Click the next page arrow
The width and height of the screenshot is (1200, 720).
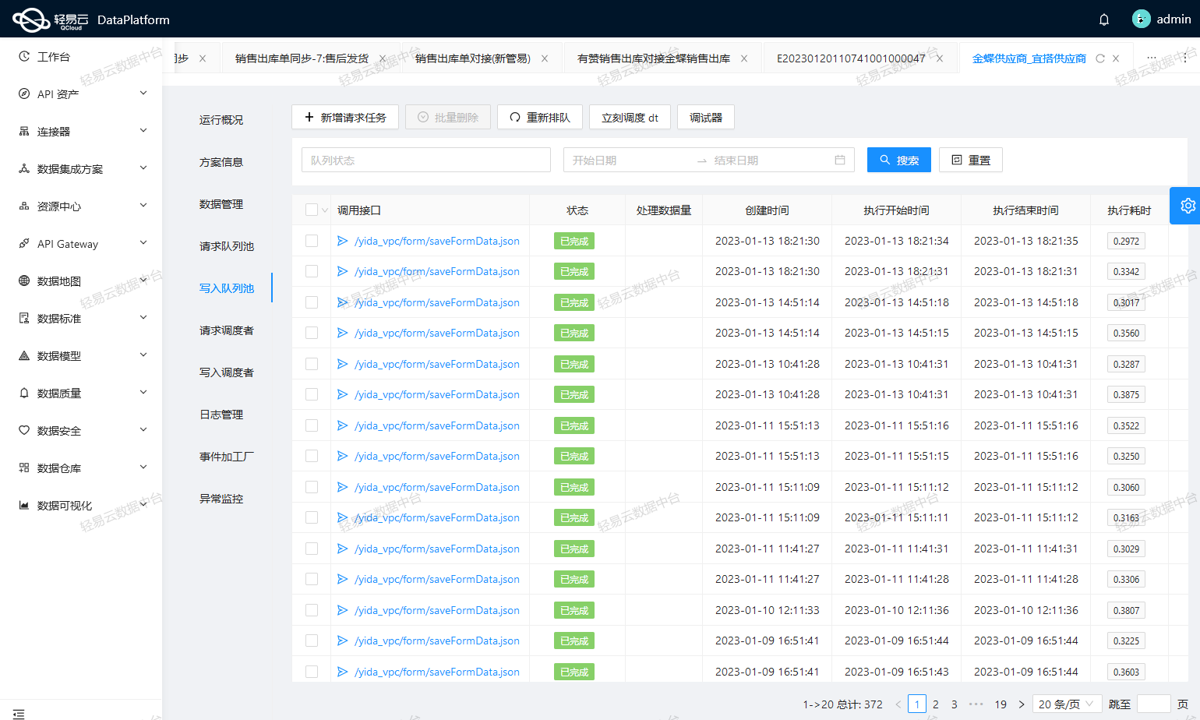pos(1021,704)
